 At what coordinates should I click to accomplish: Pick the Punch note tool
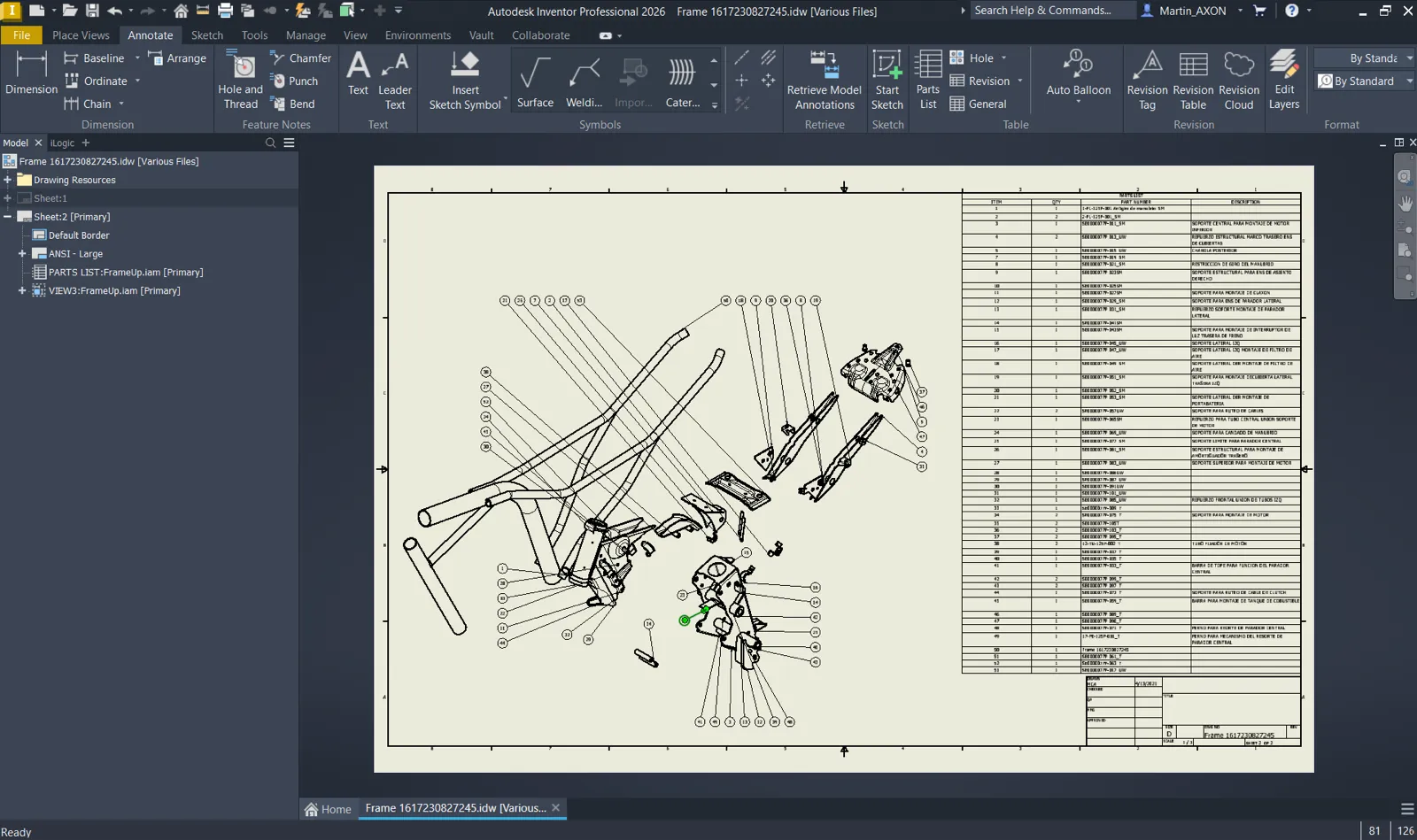[294, 81]
